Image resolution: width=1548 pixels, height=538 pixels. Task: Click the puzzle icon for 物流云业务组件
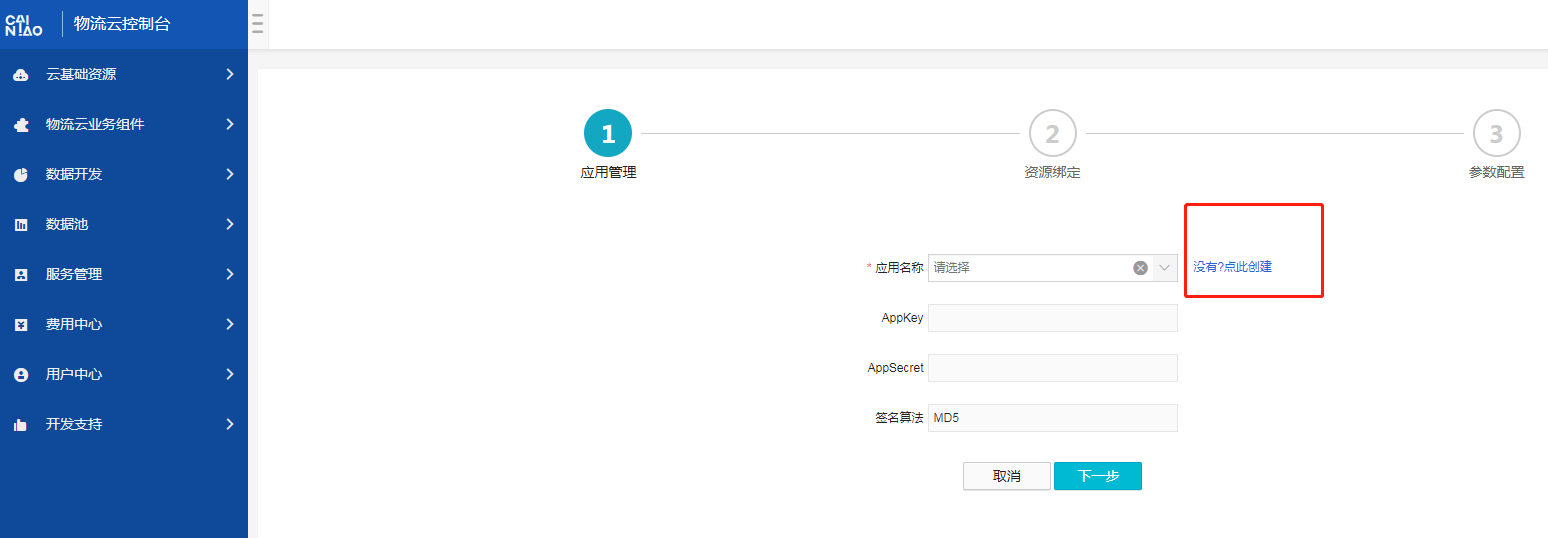(x=21, y=125)
